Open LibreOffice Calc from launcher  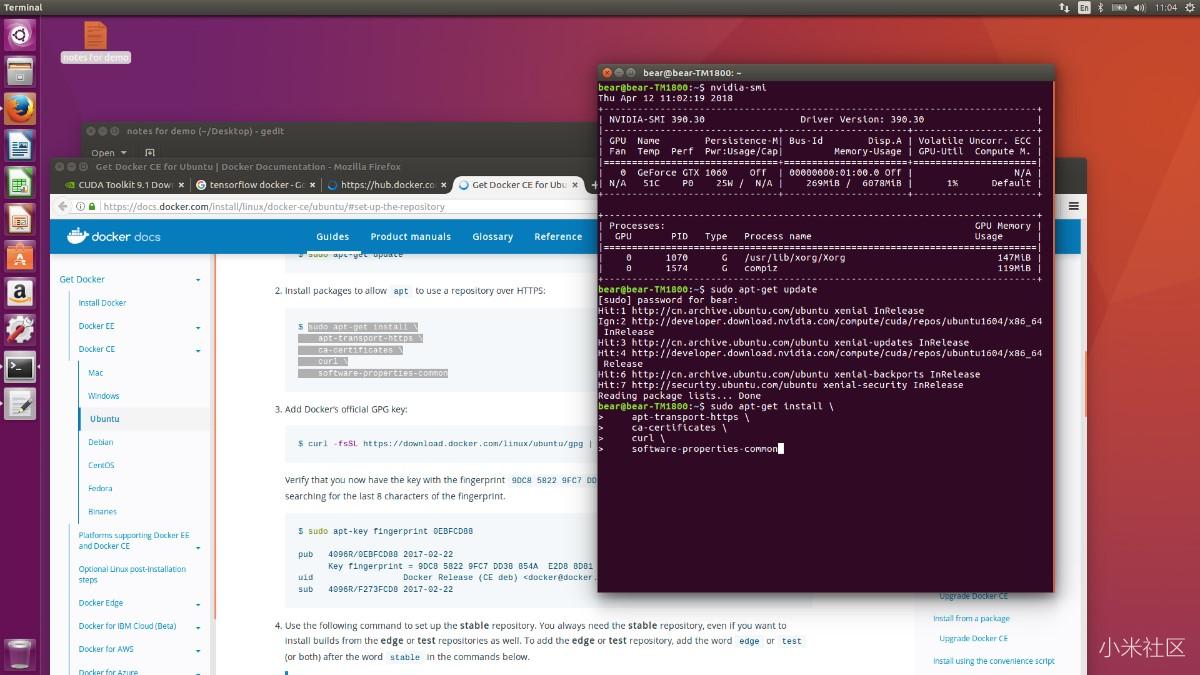(20, 182)
